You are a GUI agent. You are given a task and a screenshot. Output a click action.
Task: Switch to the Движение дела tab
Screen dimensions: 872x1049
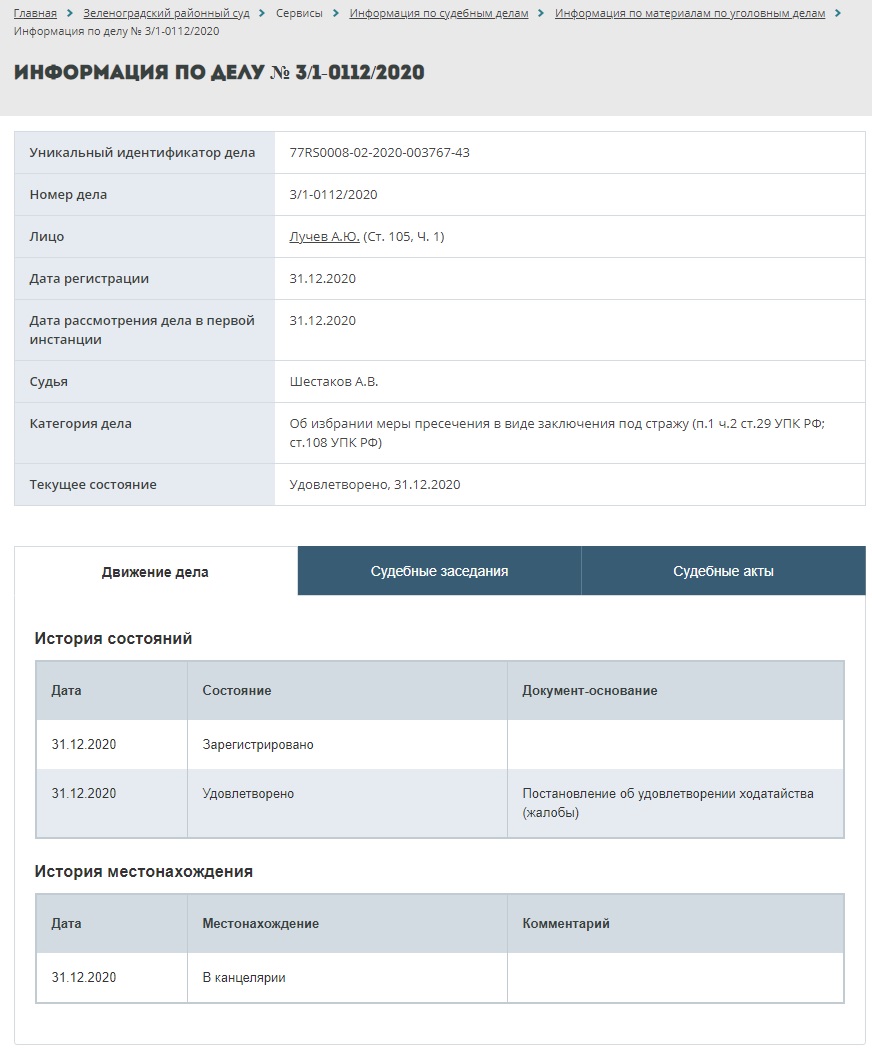coord(155,572)
